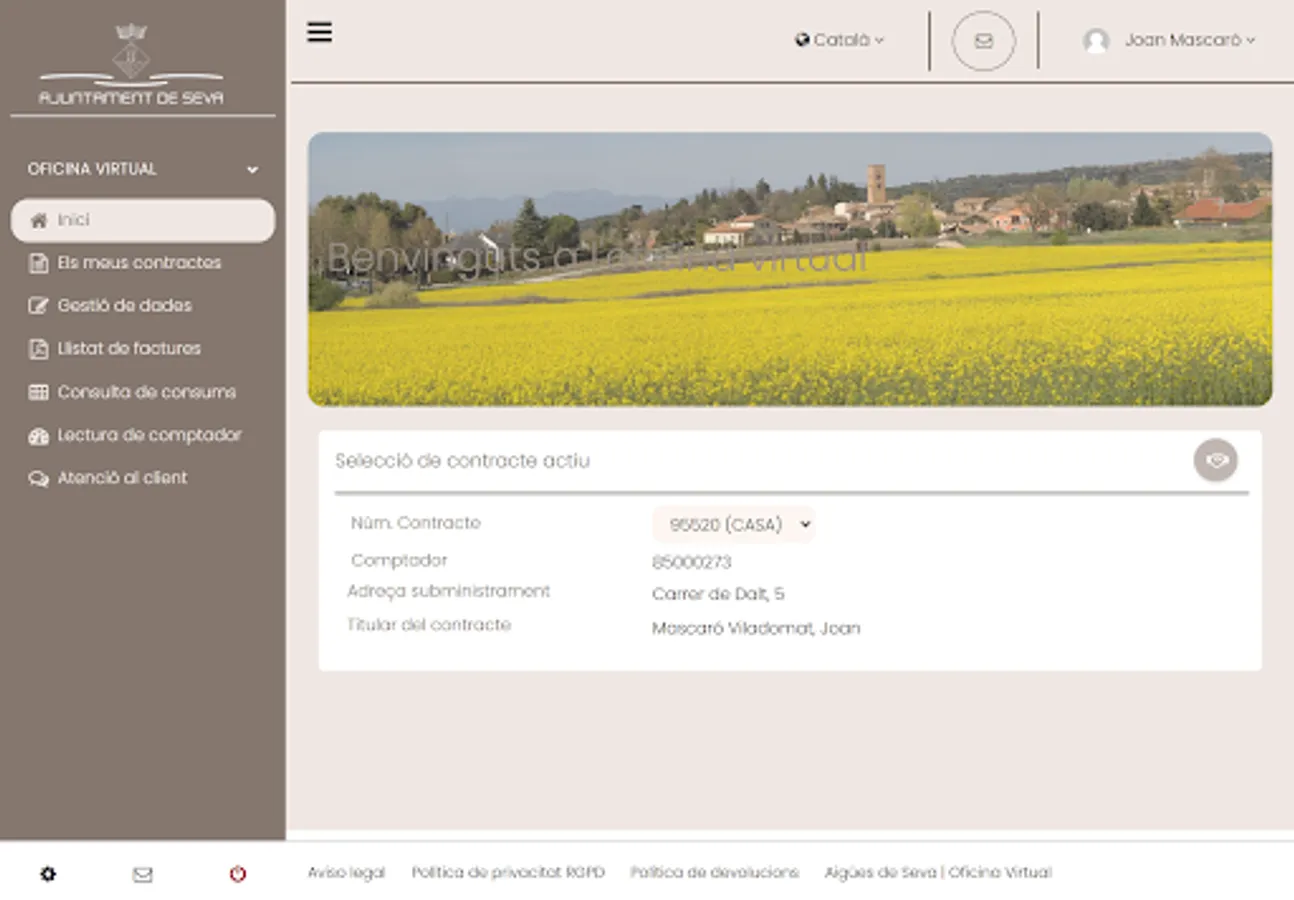Click the PDF icon for Llistat de factures
The height and width of the screenshot is (900, 1294).
click(38, 349)
